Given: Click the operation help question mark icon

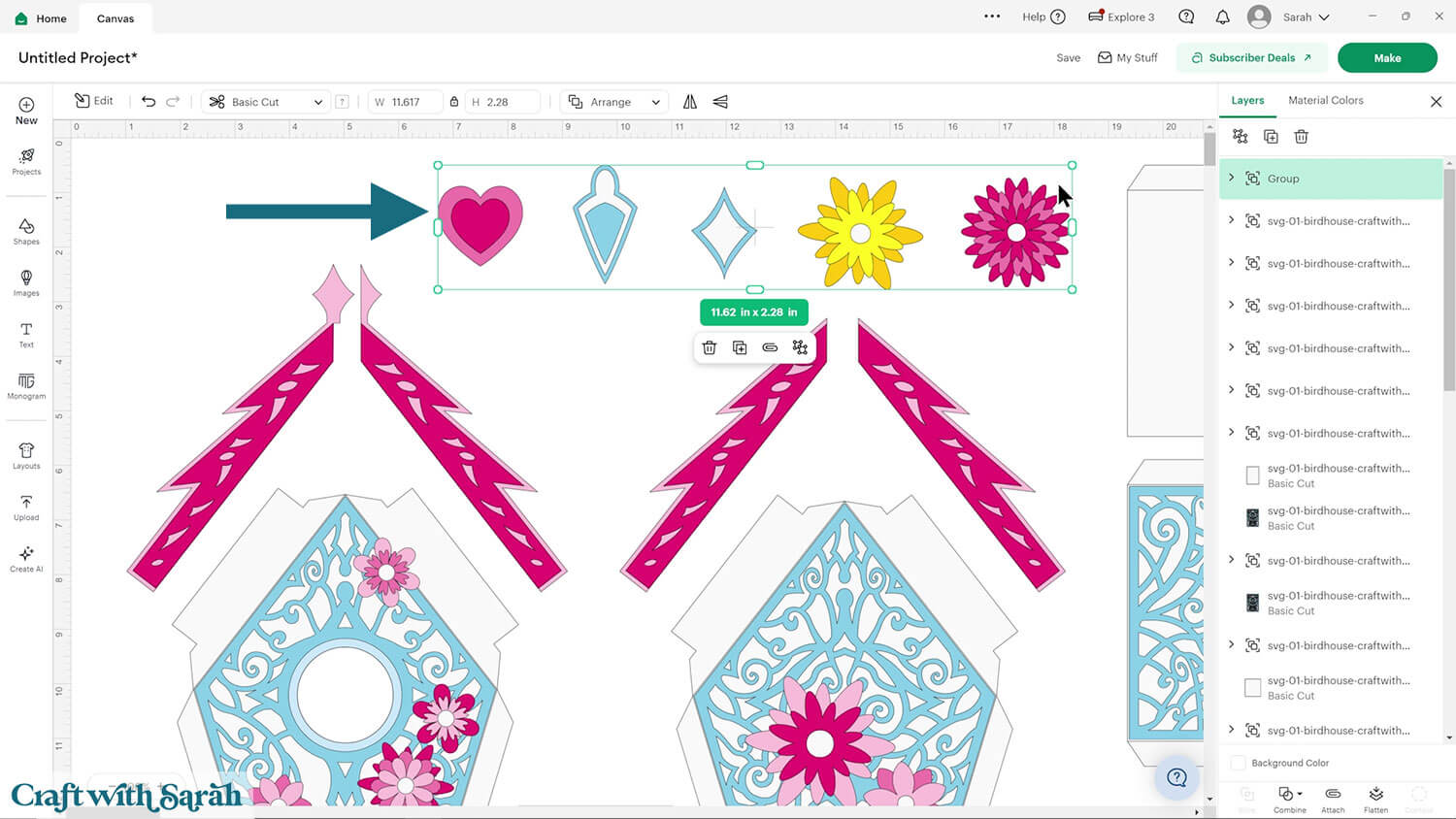Looking at the screenshot, I should pos(342,102).
